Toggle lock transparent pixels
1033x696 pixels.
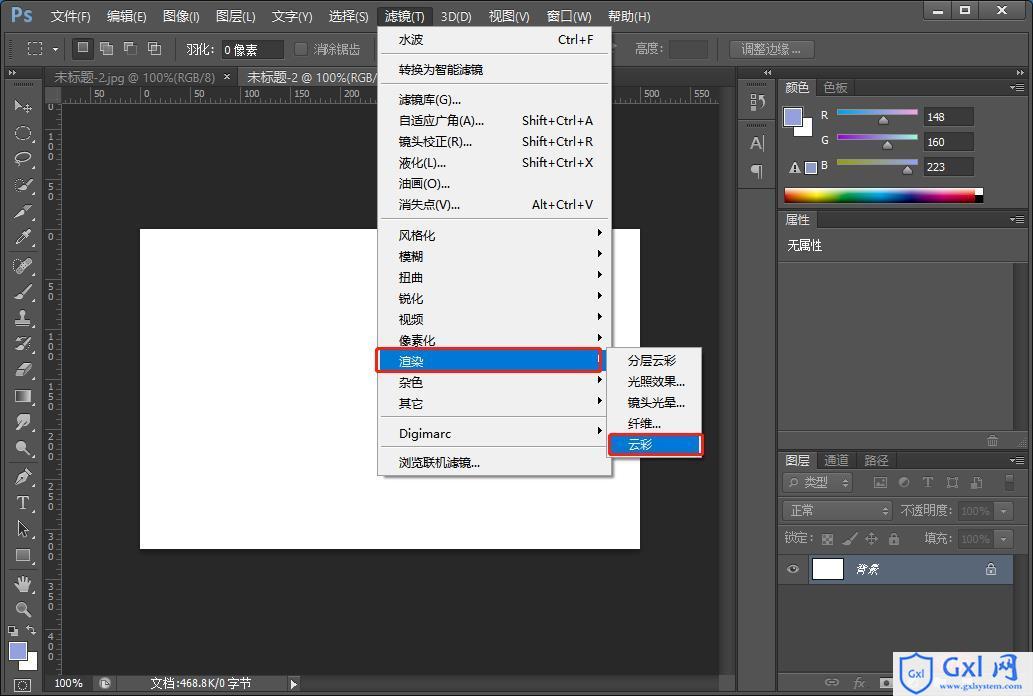(827, 539)
